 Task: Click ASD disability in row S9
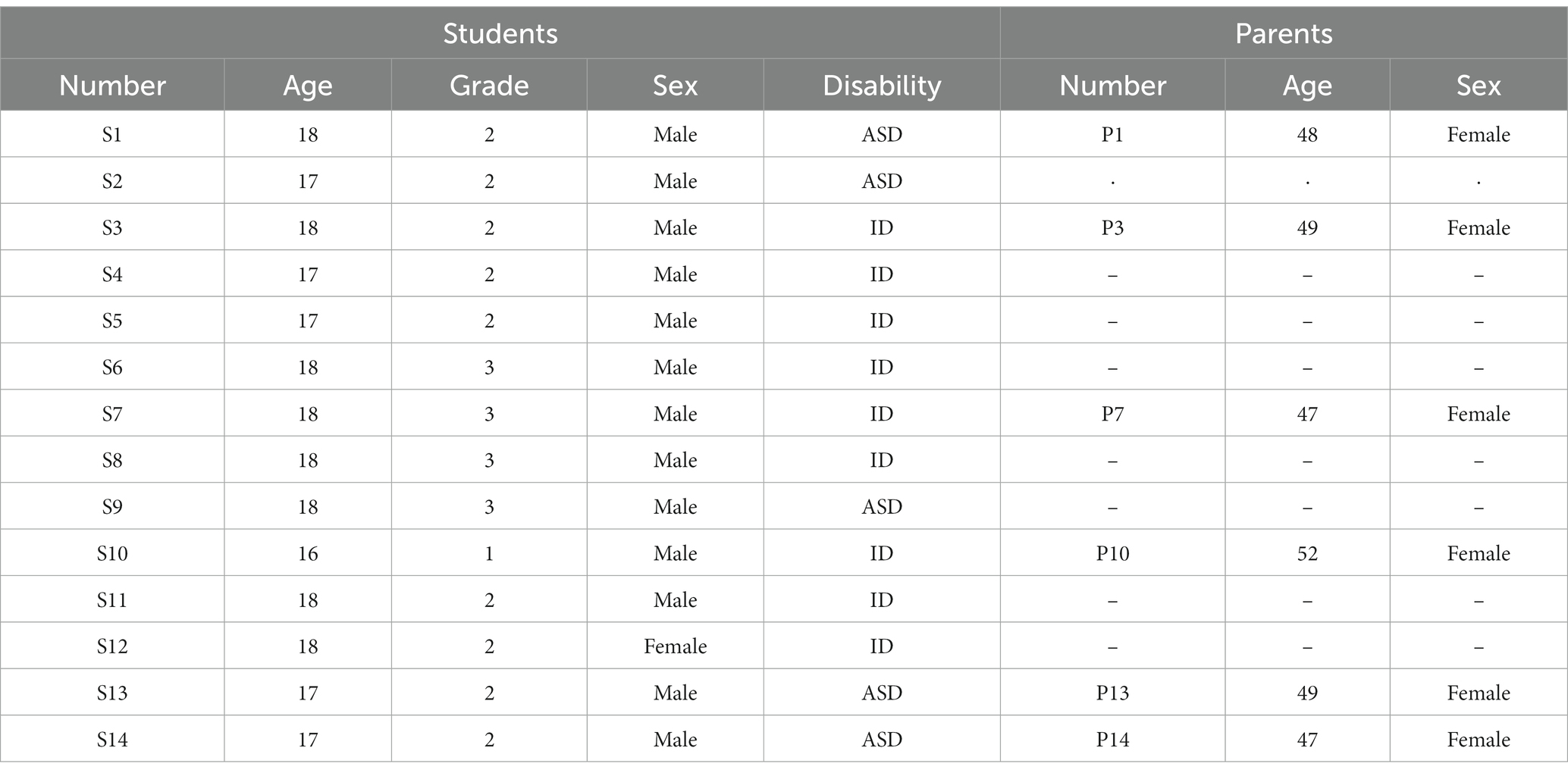pos(882,507)
